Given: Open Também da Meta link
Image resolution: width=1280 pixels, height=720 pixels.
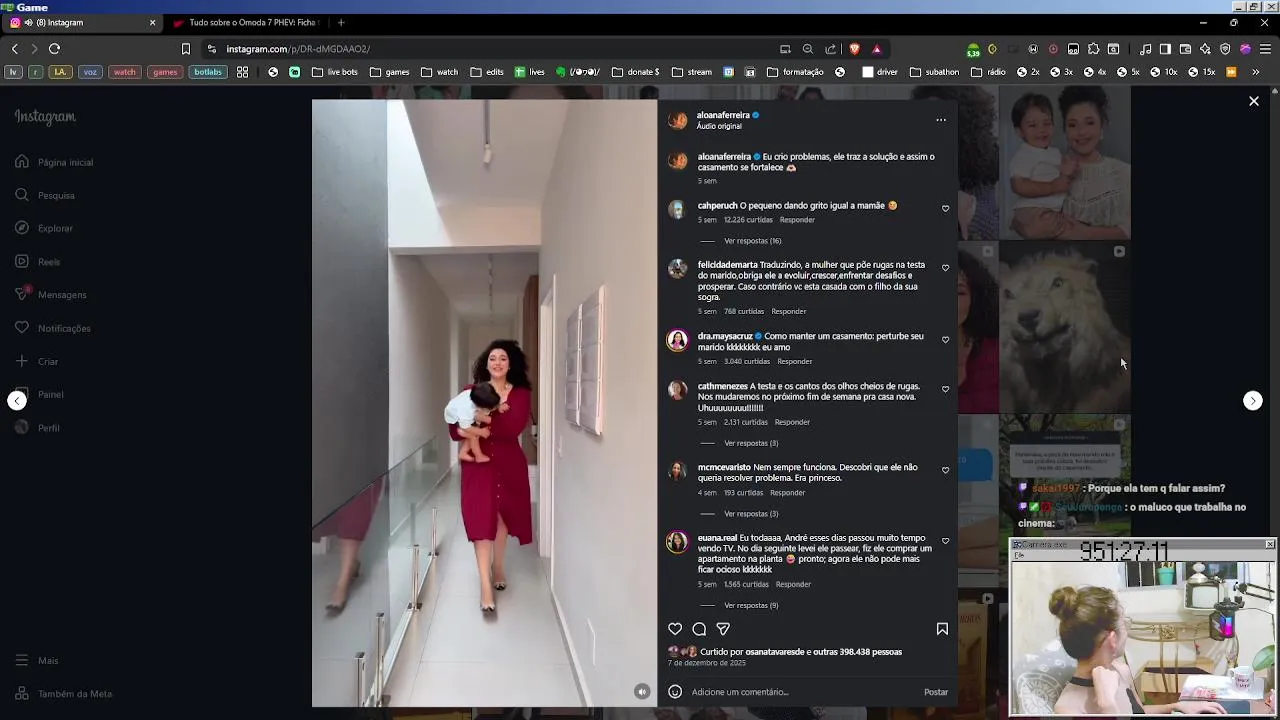Looking at the screenshot, I should [64, 694].
